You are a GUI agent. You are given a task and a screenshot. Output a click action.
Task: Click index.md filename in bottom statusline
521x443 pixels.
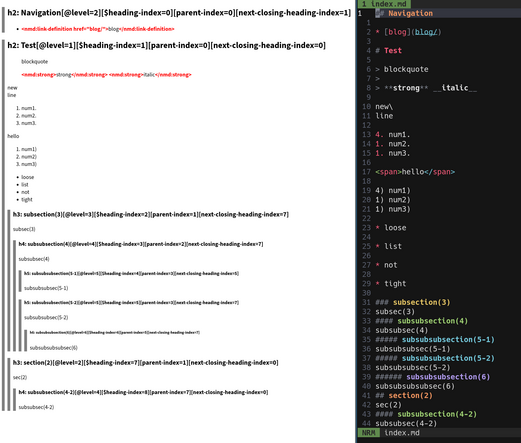402,433
